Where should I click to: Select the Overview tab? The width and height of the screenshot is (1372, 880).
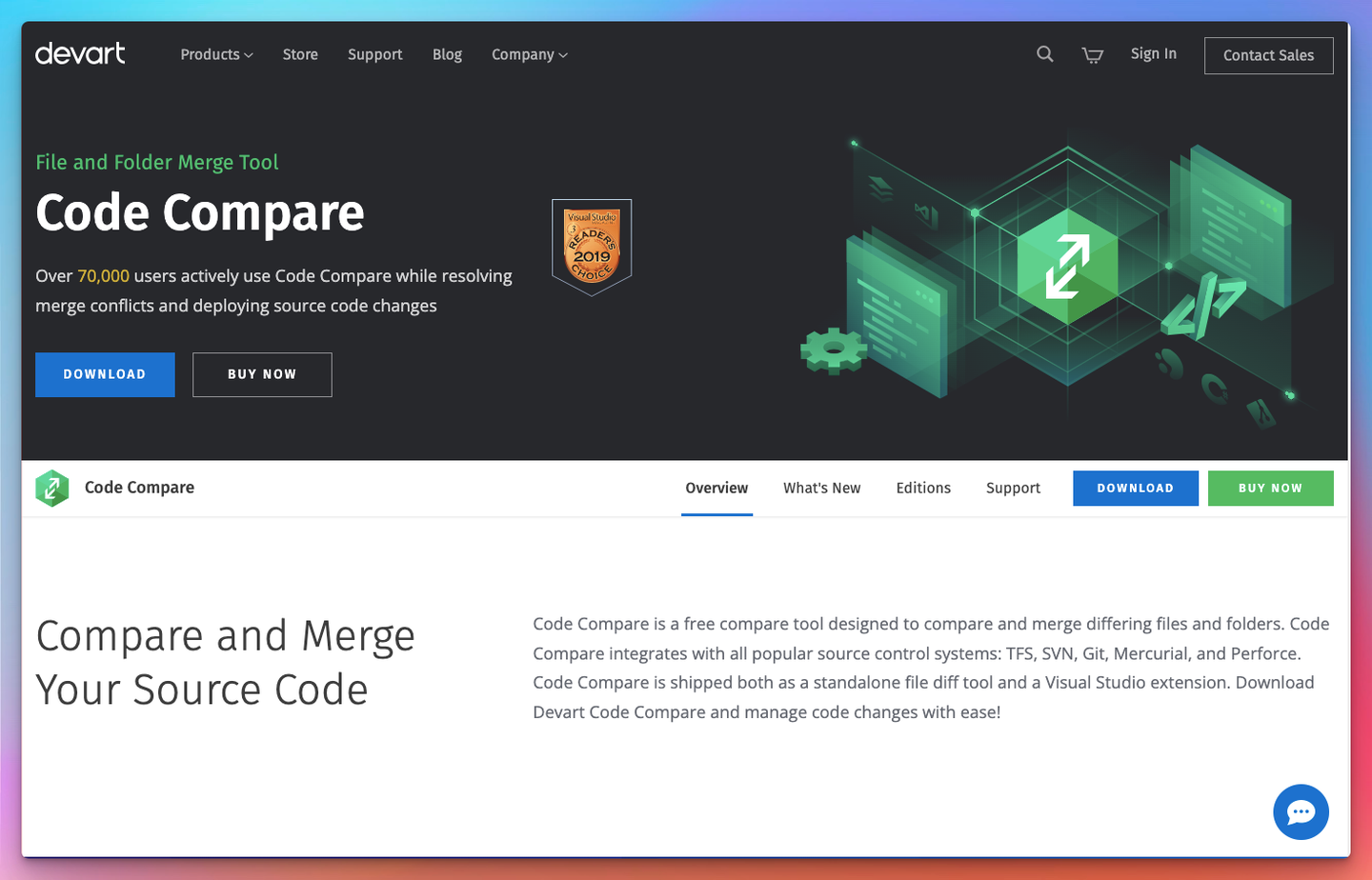coord(716,488)
